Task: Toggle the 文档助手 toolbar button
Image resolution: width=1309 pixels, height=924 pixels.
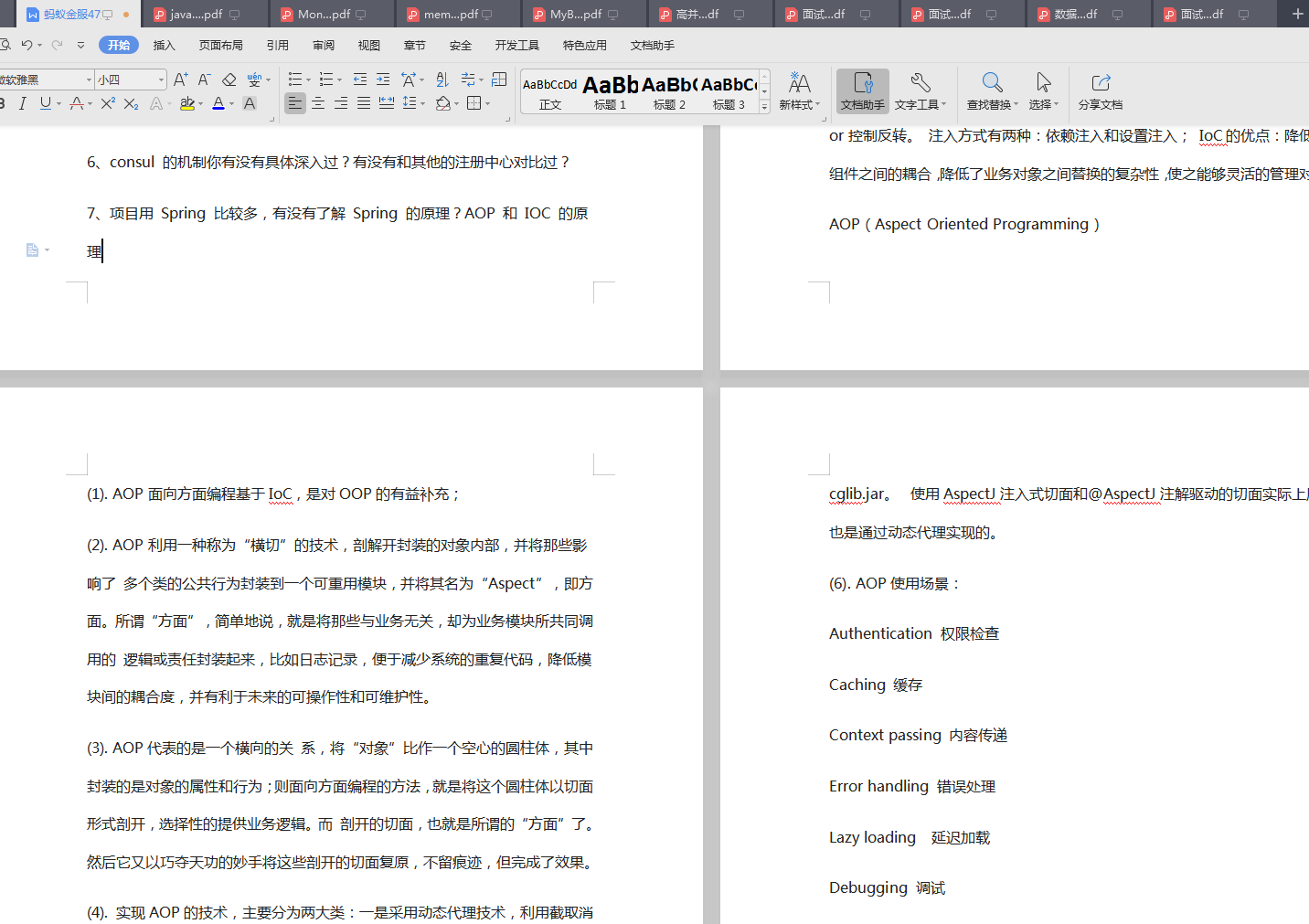Action: pos(863,92)
